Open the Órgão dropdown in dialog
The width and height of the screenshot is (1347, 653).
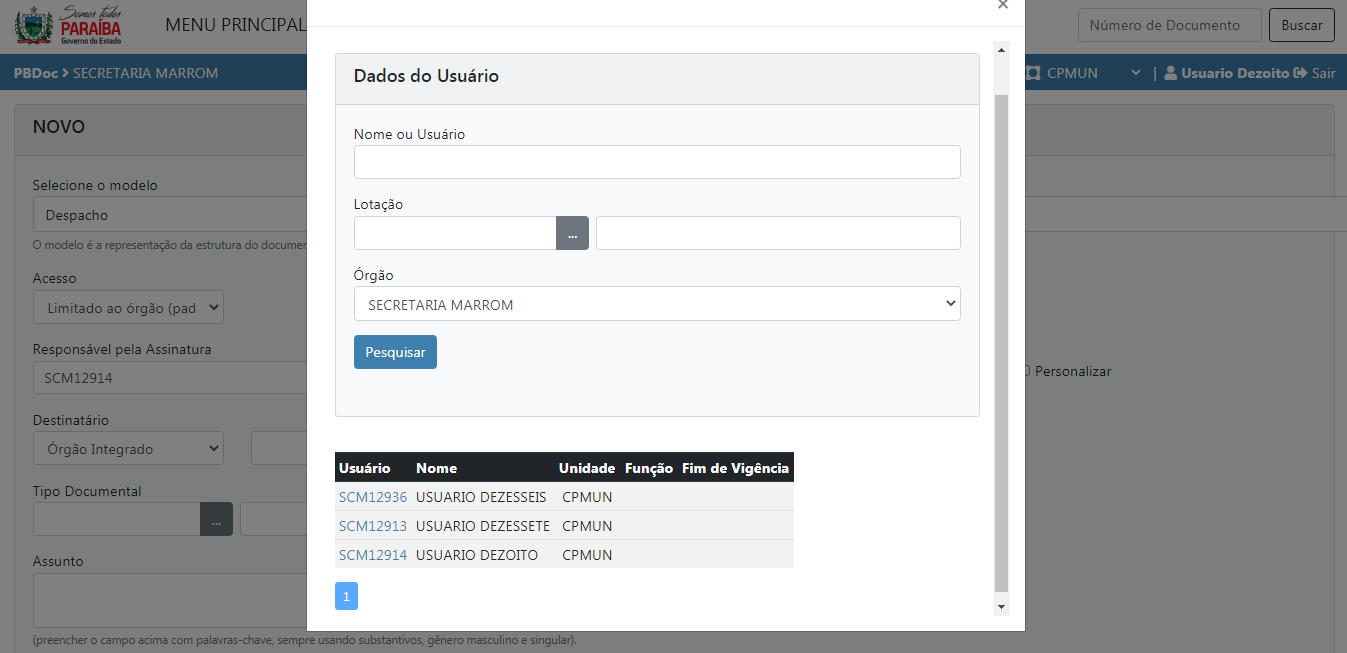click(x=657, y=304)
